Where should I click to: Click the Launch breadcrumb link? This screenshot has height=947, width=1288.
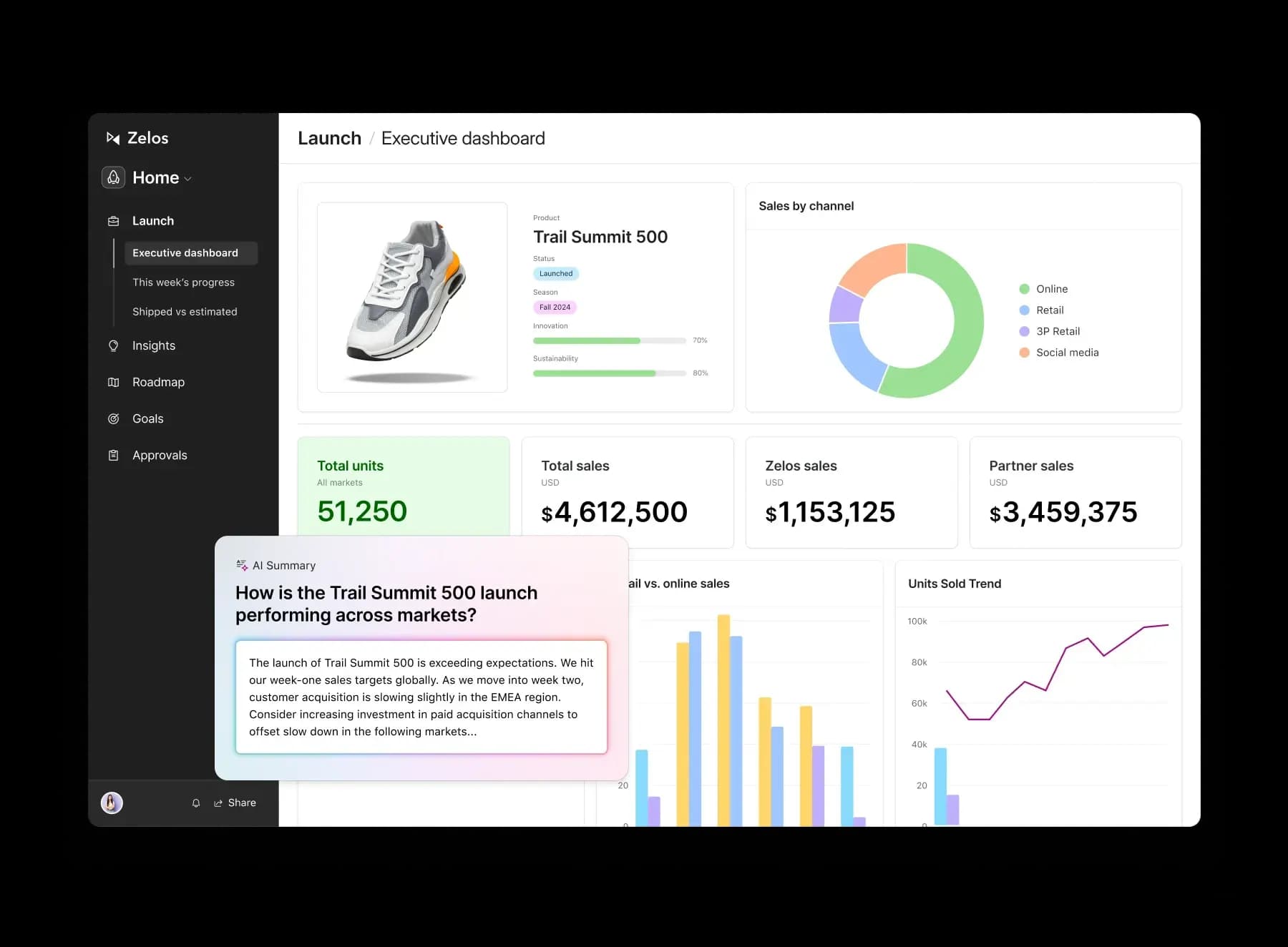[329, 138]
